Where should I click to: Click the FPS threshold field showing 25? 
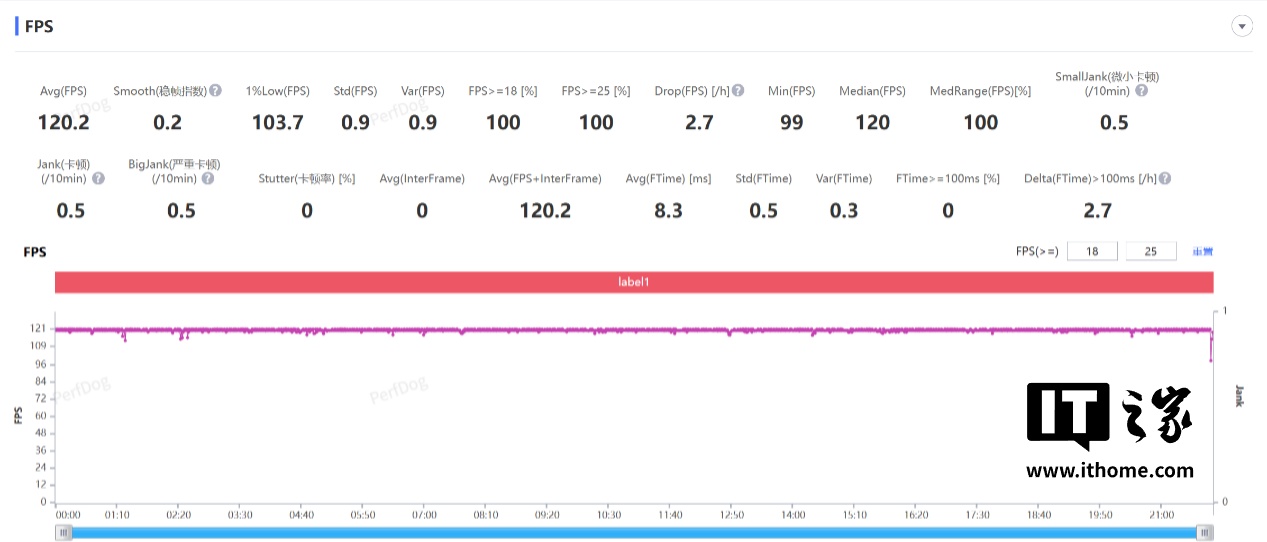[x=1150, y=252]
